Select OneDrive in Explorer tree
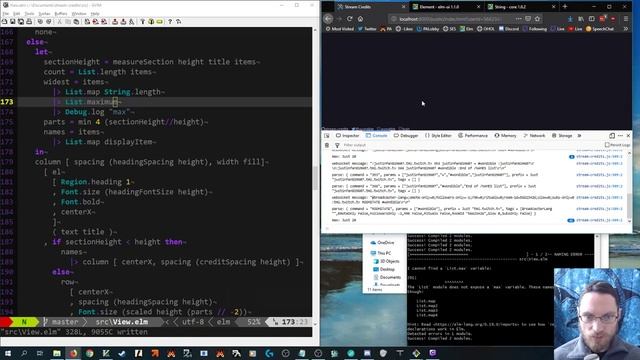Screen dimensions: 640x360 point(382,242)
